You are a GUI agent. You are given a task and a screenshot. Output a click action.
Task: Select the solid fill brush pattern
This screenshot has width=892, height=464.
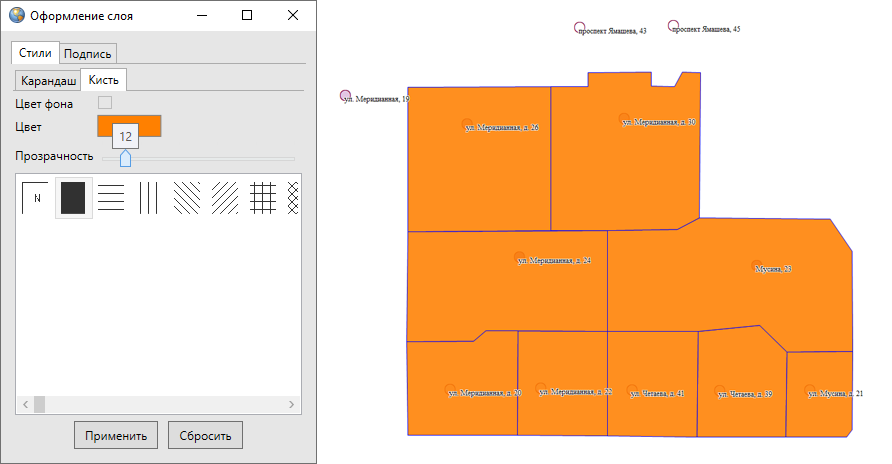(73, 198)
